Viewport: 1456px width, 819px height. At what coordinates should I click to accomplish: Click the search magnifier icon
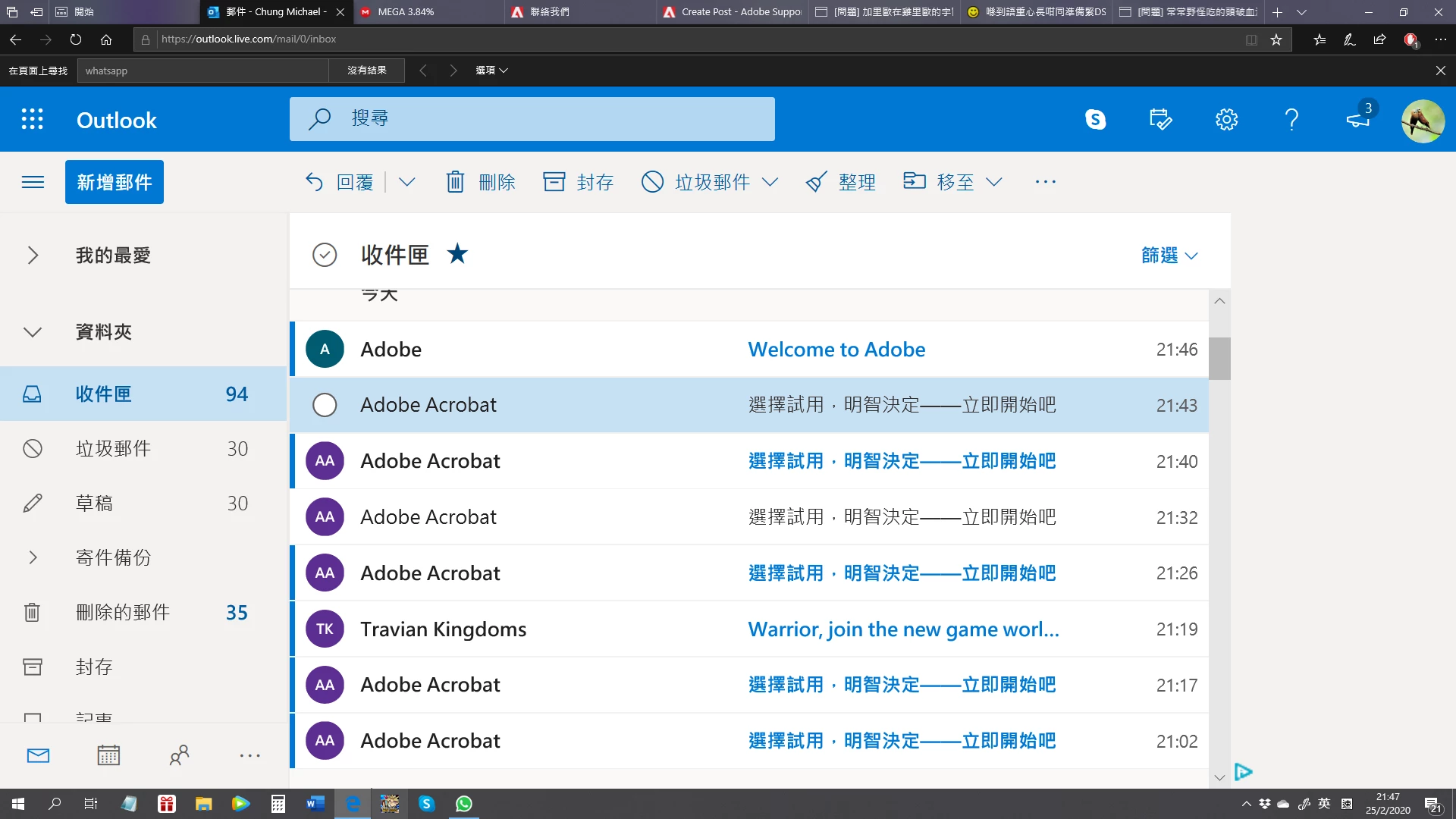point(320,118)
